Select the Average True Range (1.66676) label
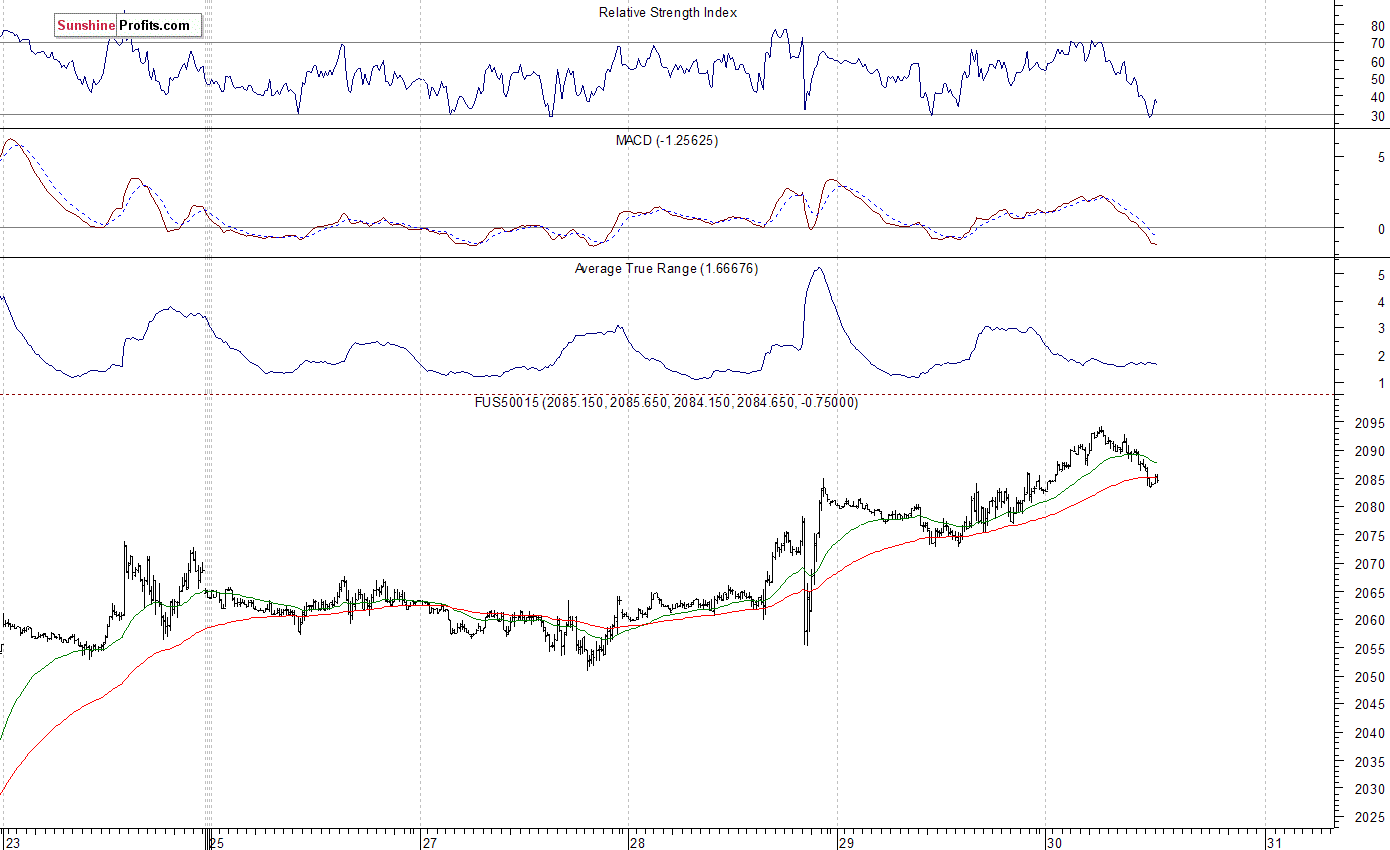 [x=666, y=269]
